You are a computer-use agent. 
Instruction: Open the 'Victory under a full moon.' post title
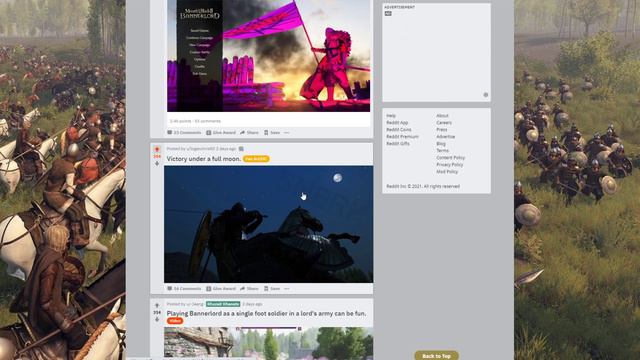click(x=204, y=159)
